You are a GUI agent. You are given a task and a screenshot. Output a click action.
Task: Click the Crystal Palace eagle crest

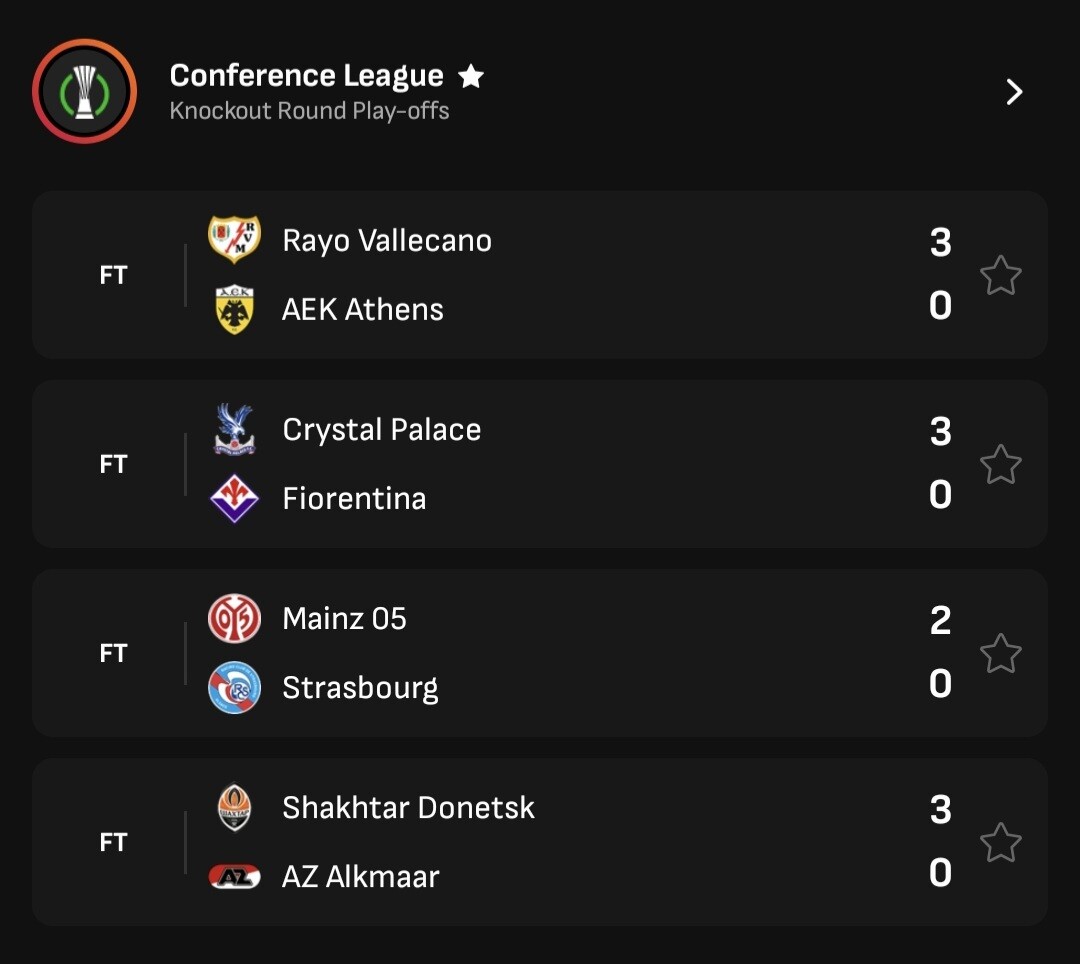[234, 430]
